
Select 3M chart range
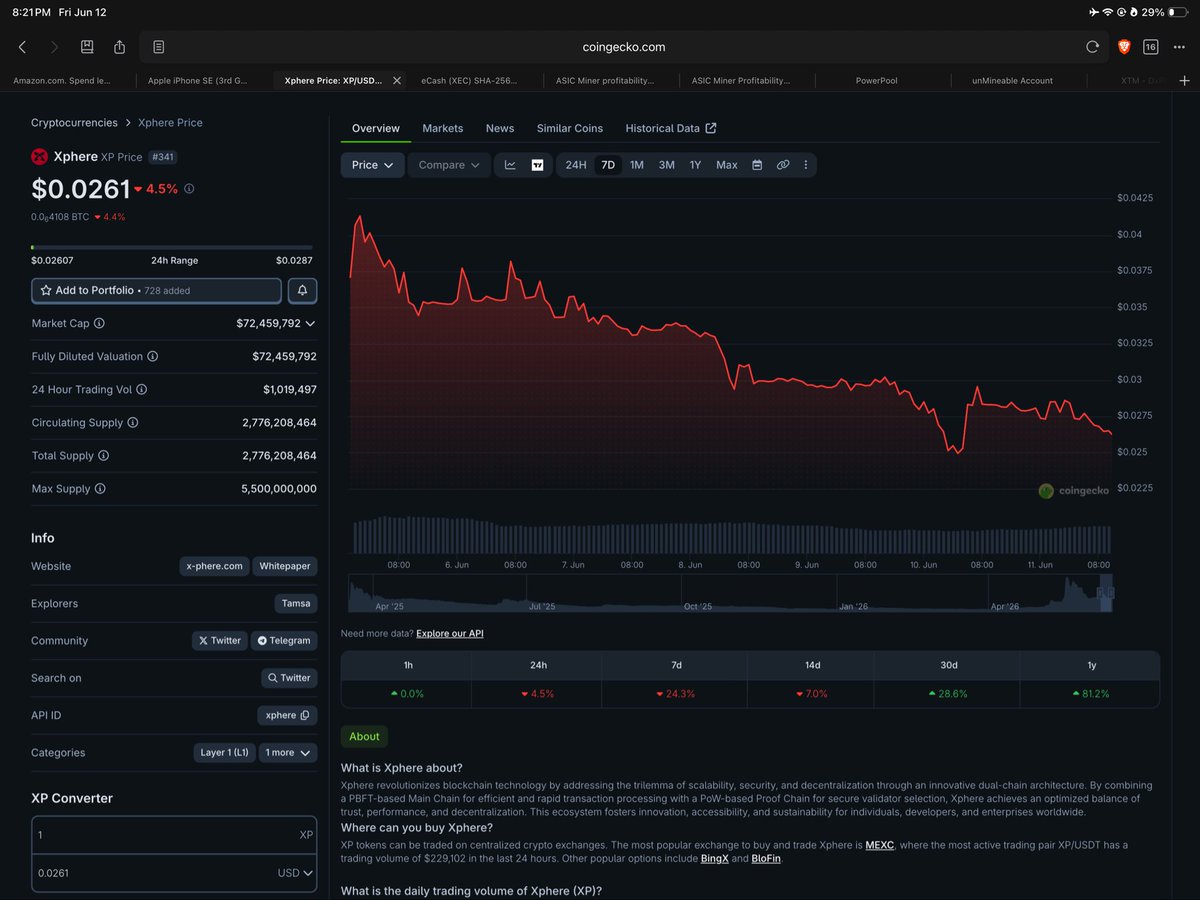coord(666,165)
